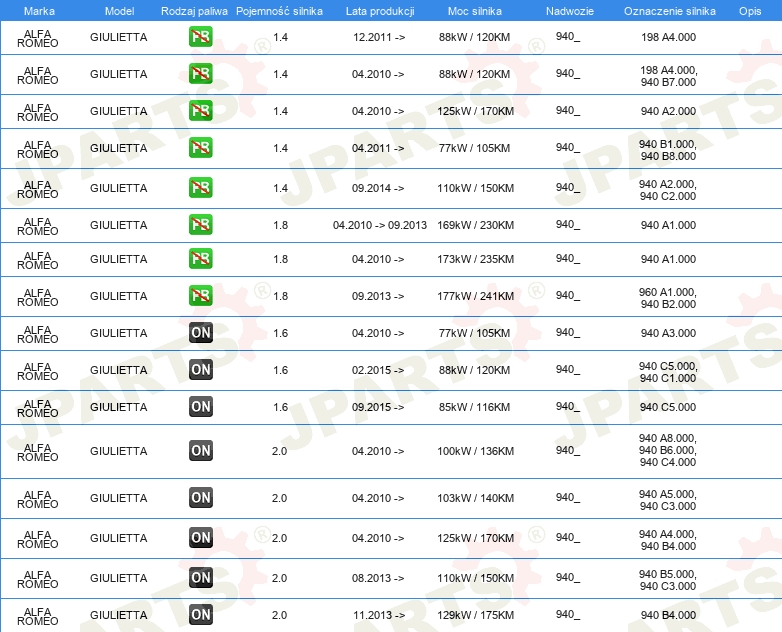Screen dimensions: 782x632
Task: Select the 940 A2.000, 940 C2.000 cell
Action: click(668, 190)
